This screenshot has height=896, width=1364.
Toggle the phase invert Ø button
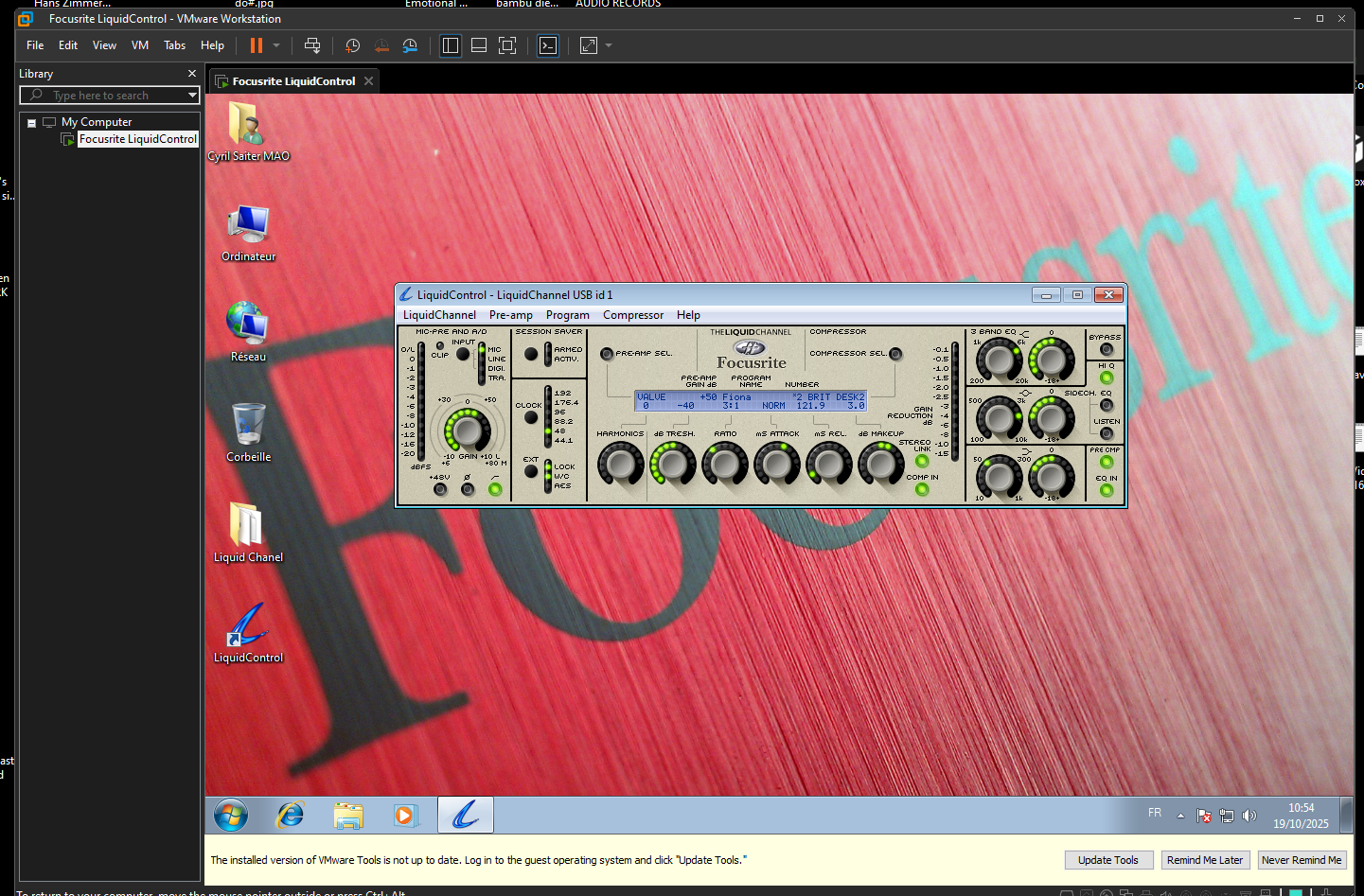pyautogui.click(x=468, y=489)
